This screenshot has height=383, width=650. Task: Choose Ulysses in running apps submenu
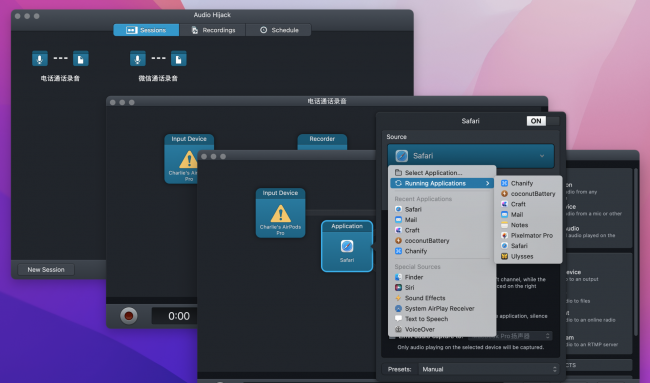click(529, 257)
